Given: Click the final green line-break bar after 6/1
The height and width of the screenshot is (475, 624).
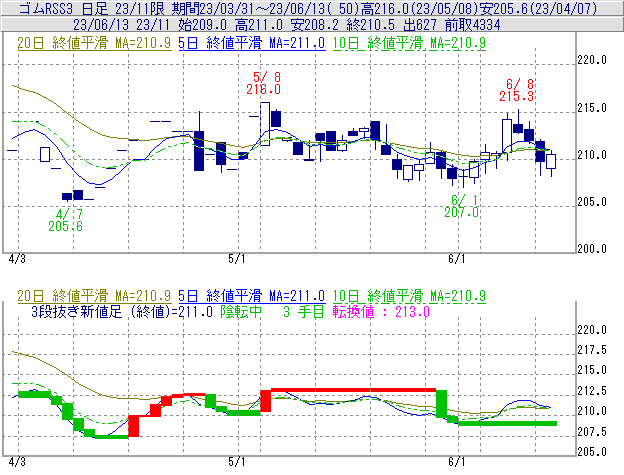Looking at the screenshot, I should click(507, 423).
